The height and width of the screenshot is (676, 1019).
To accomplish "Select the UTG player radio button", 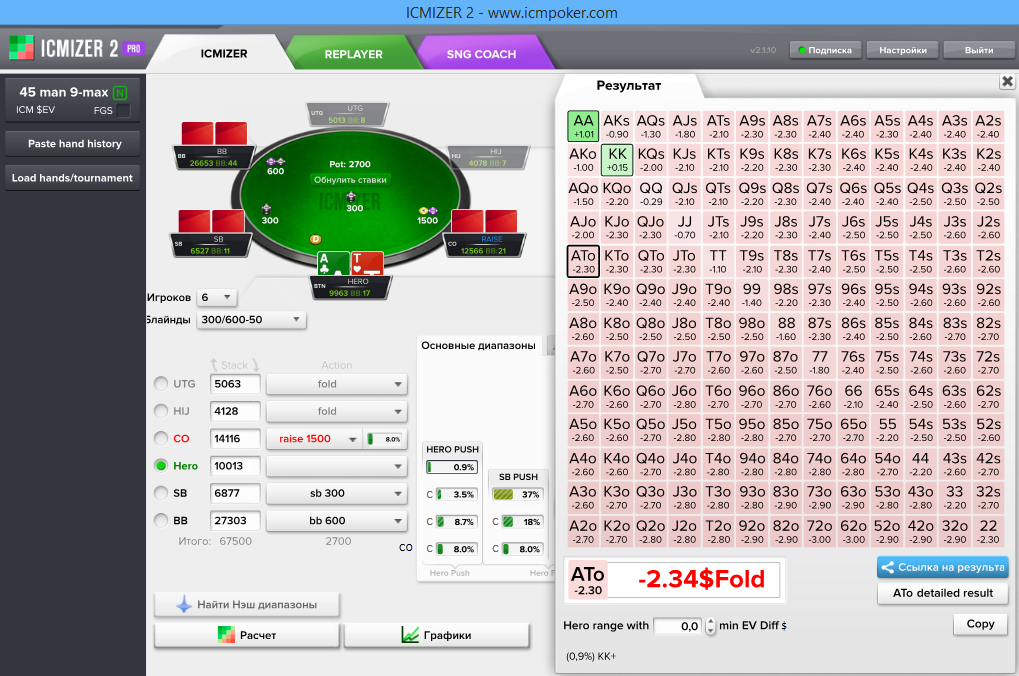I will point(161,384).
